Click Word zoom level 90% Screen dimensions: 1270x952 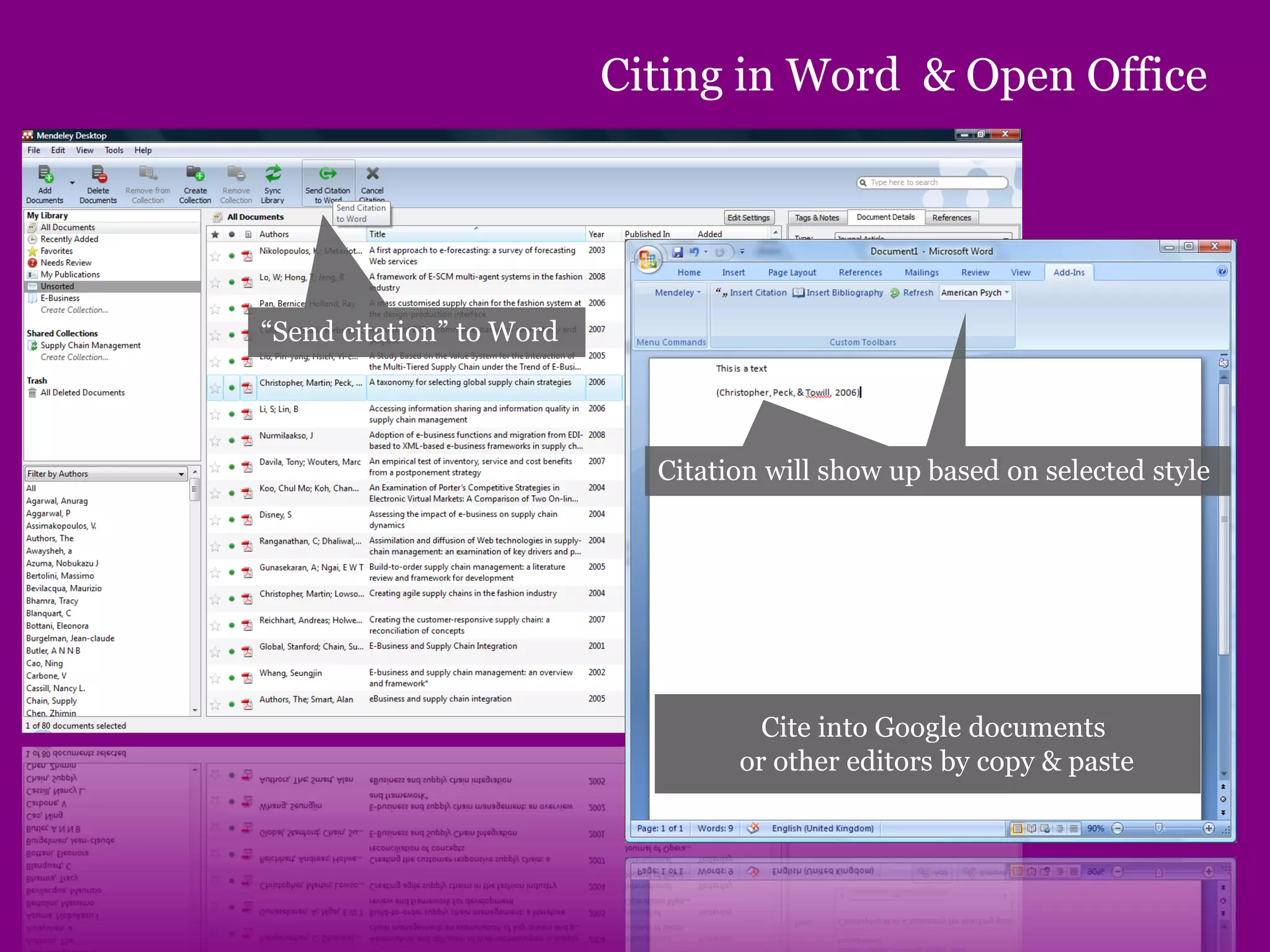tap(1095, 829)
